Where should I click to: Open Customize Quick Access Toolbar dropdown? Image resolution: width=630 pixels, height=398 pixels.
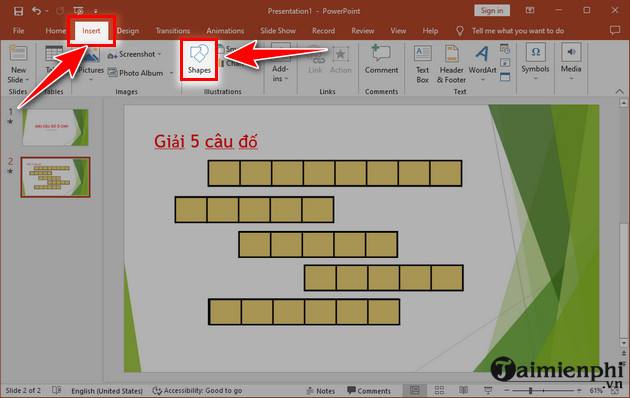pyautogui.click(x=96, y=11)
